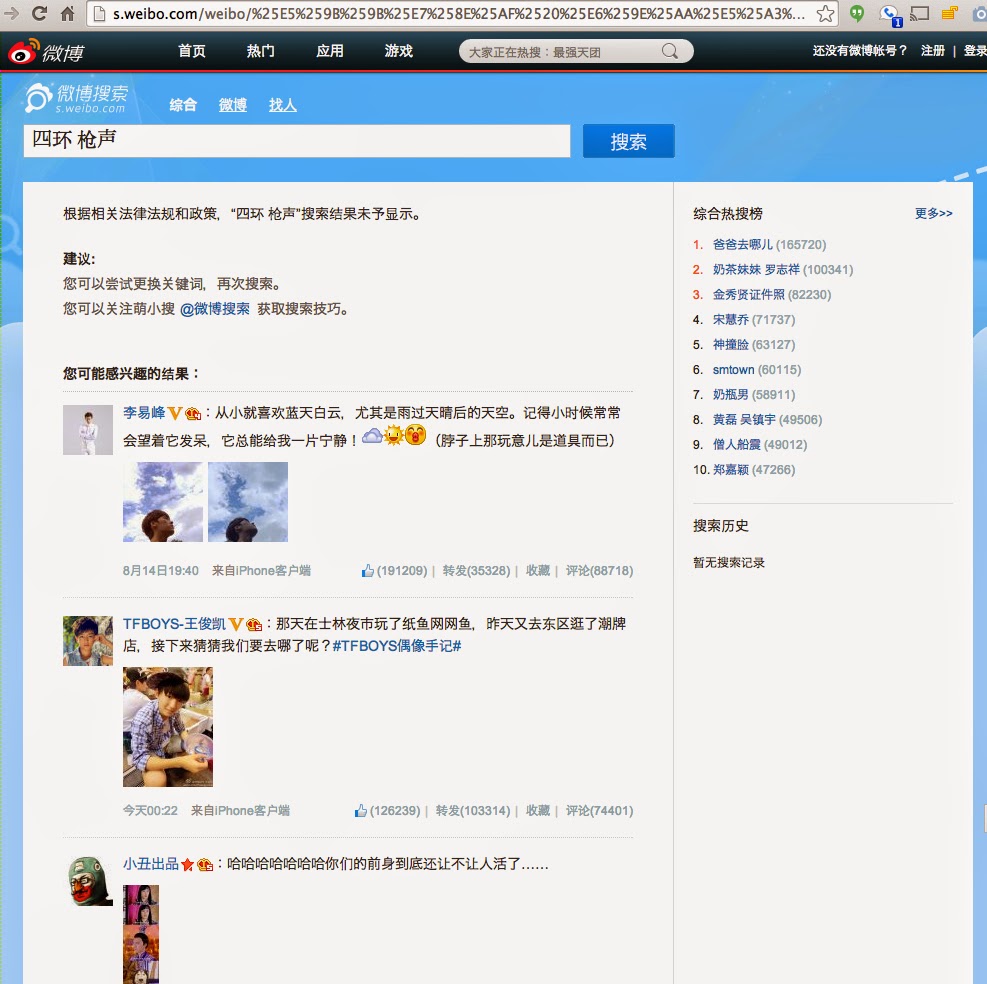Click the page icon in the address bar

pyautogui.click(x=99, y=13)
